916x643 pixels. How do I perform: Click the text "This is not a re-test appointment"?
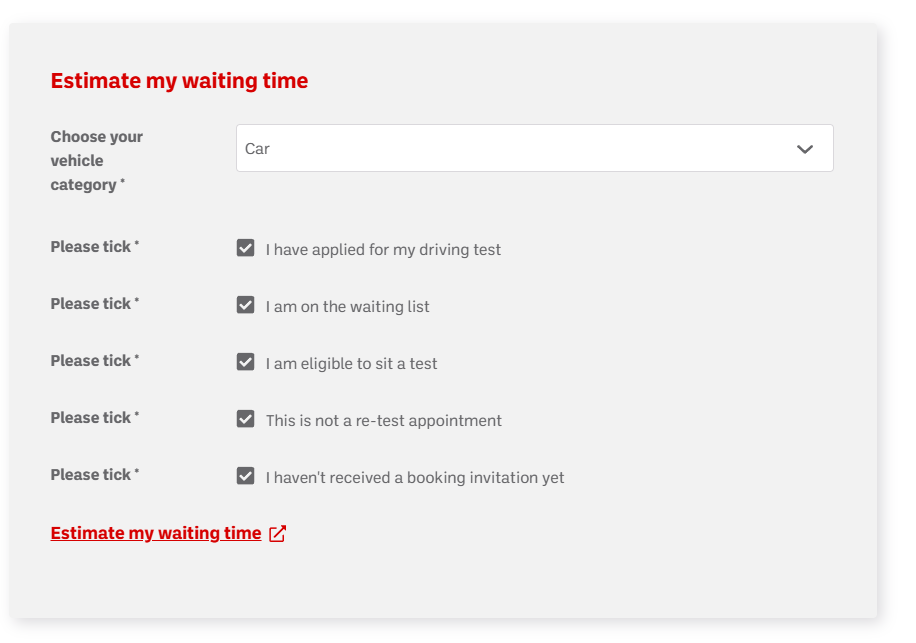[383, 421]
